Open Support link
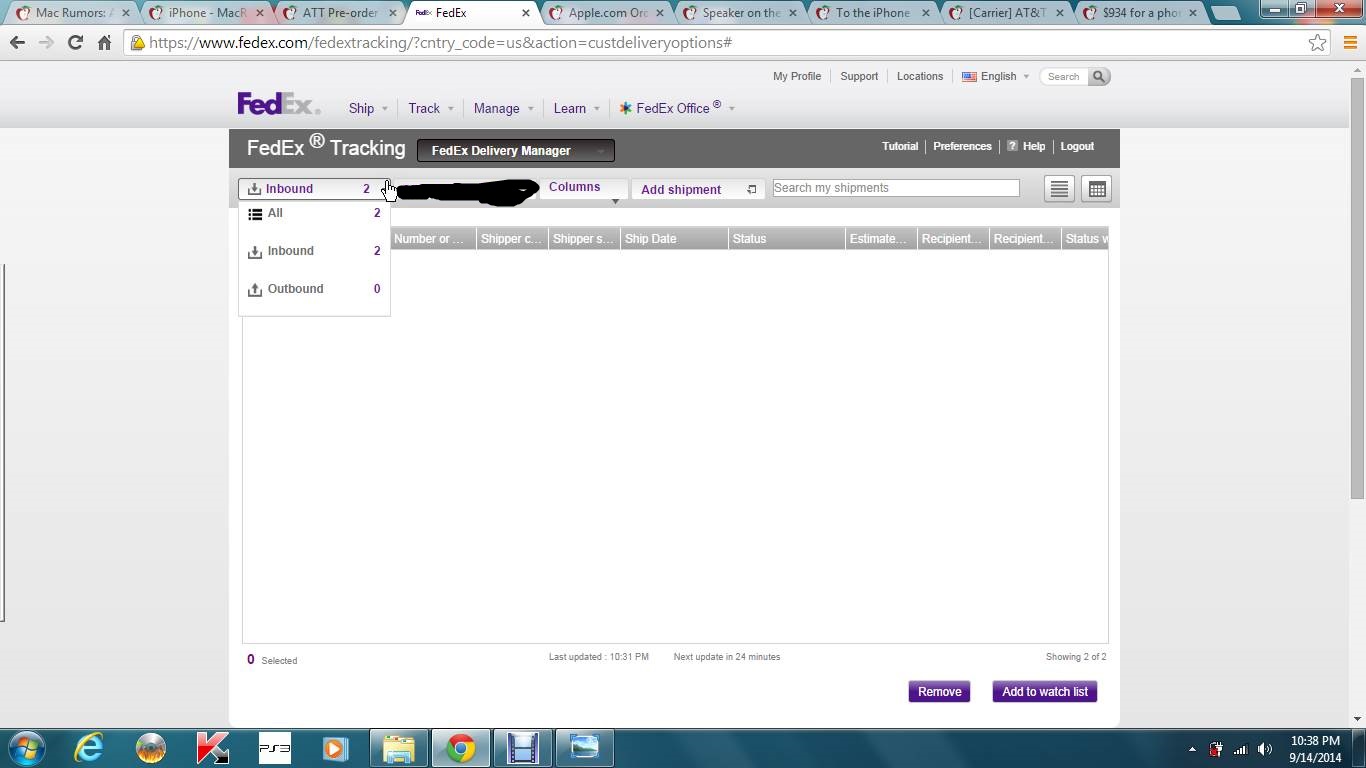Screen dimensions: 1366x768 tap(859, 76)
